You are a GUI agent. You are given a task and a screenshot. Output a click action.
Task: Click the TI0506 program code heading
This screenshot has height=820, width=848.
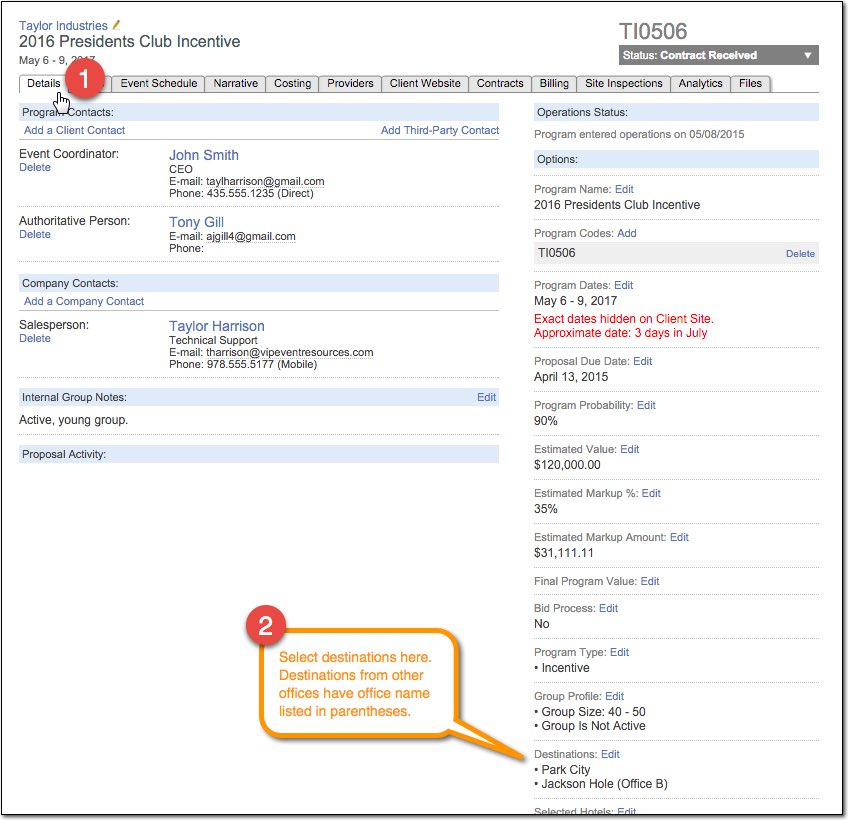click(653, 31)
